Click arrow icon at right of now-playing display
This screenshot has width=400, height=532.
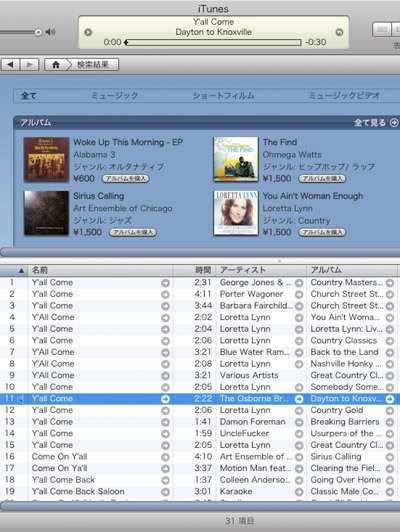pyautogui.click(x=339, y=32)
